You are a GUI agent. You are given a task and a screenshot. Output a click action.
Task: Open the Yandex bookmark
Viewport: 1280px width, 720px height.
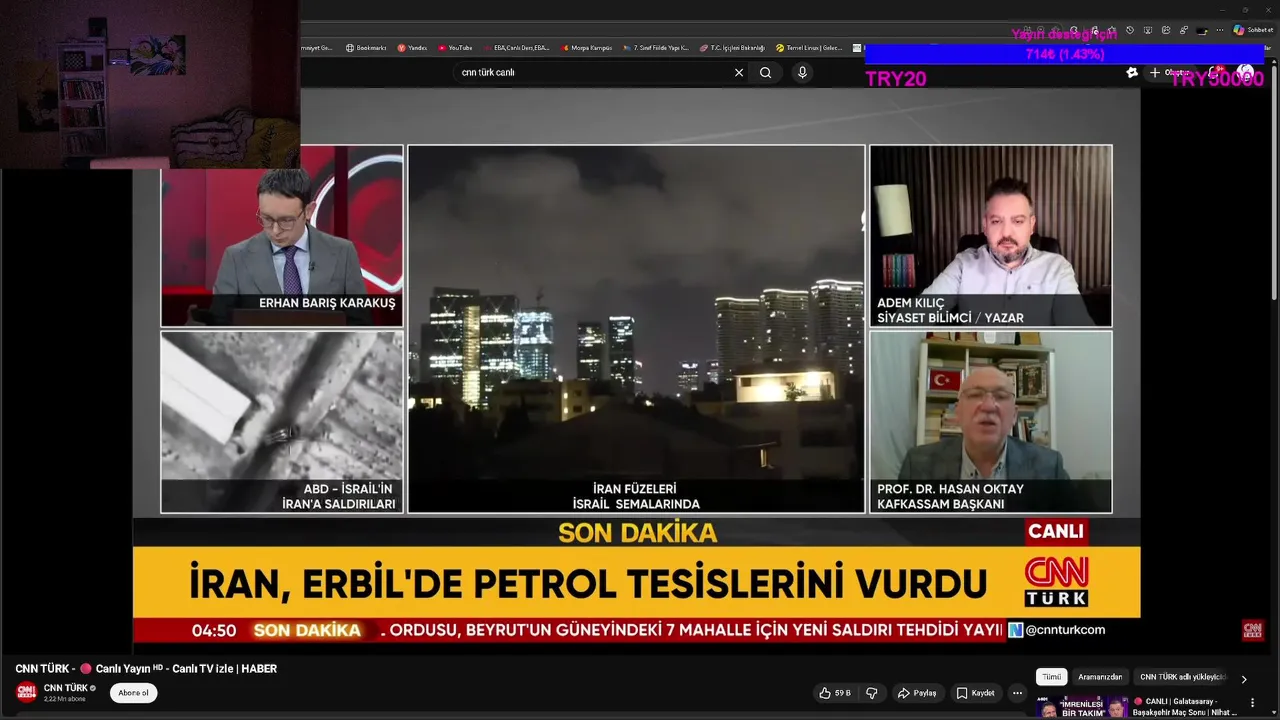pyautogui.click(x=412, y=48)
